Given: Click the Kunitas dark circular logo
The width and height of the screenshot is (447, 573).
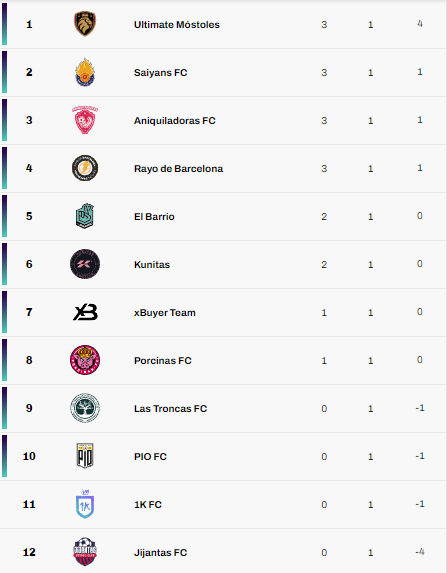Looking at the screenshot, I should (x=85, y=264).
